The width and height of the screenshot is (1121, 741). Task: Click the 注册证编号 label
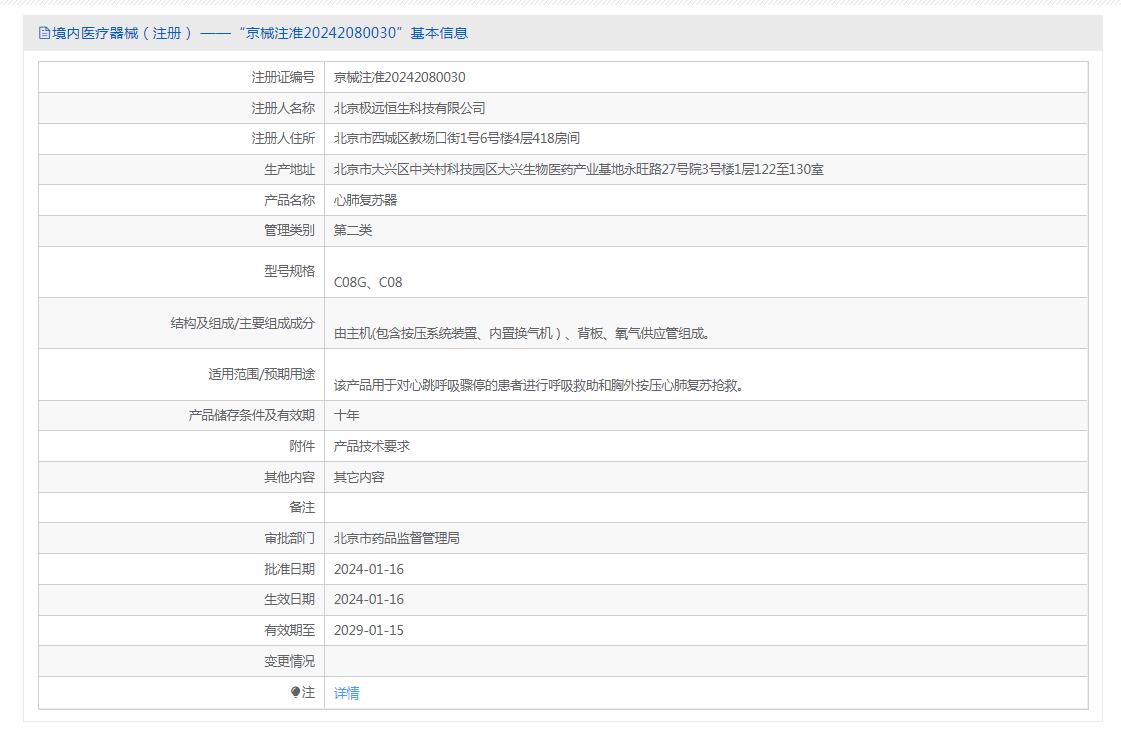pyautogui.click(x=283, y=77)
